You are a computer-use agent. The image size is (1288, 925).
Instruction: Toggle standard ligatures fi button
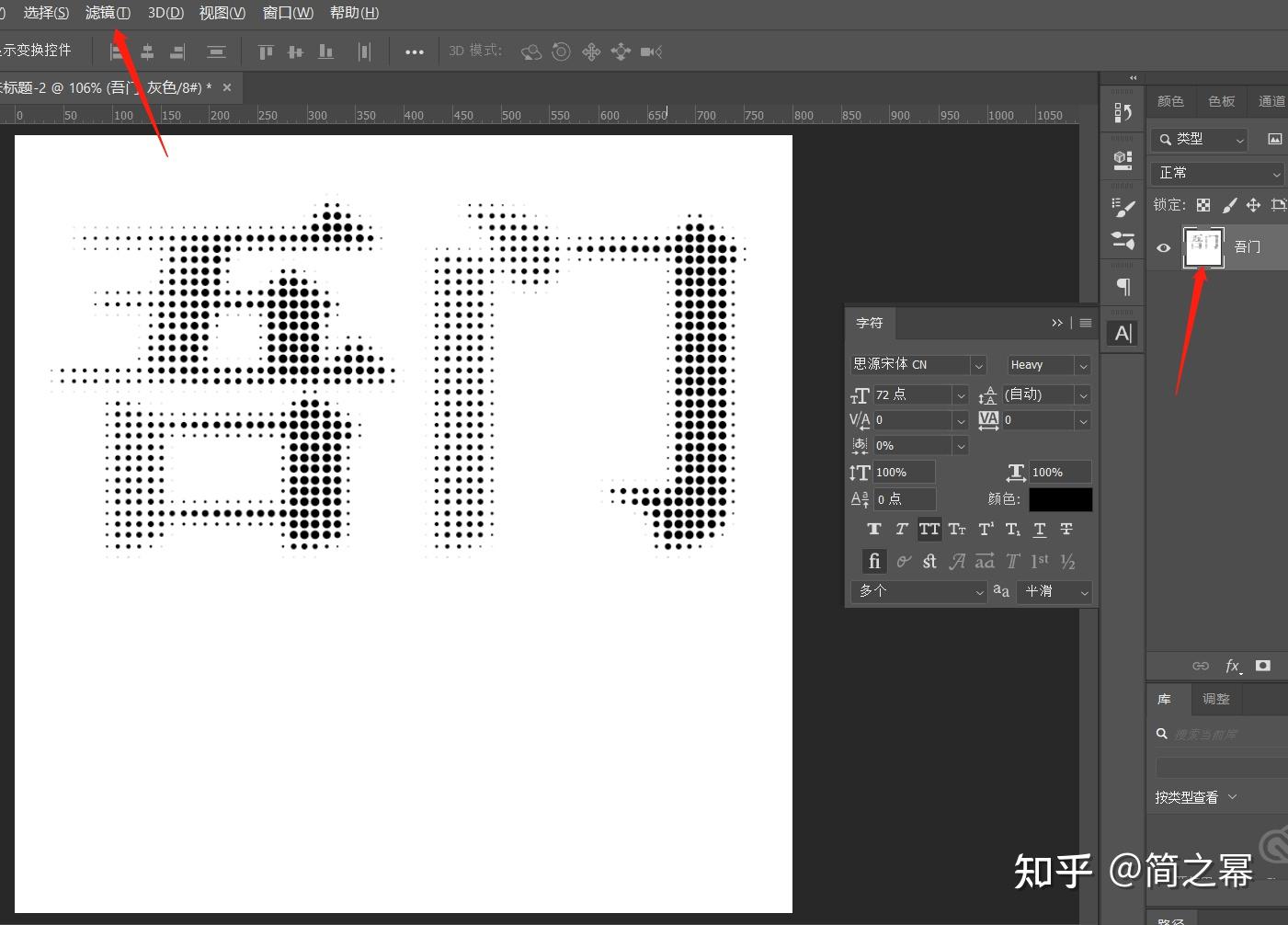[x=874, y=561]
